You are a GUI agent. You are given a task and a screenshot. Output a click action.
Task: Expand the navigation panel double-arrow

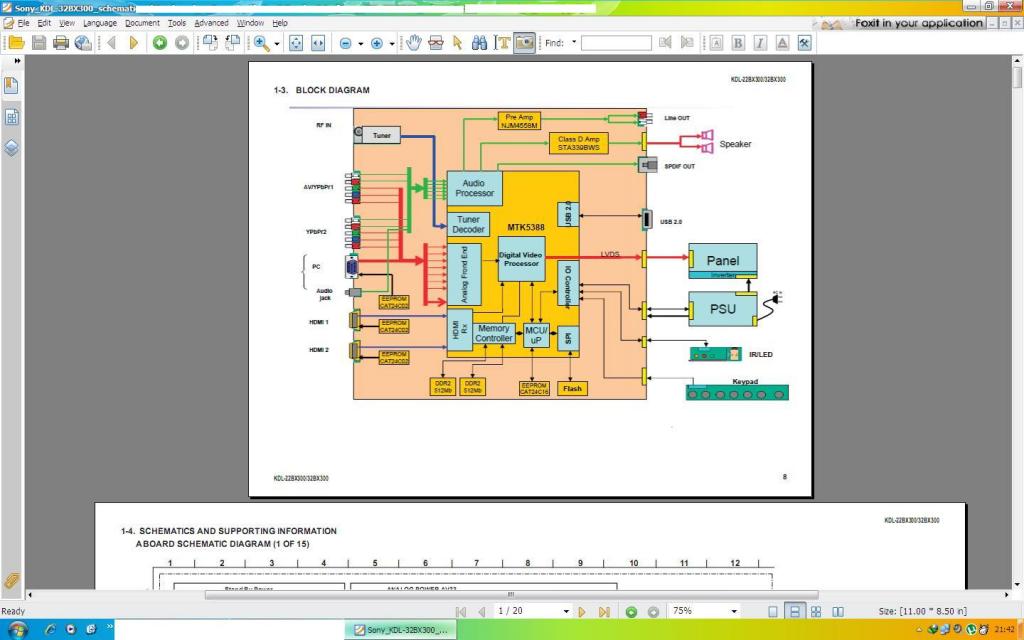pos(17,61)
